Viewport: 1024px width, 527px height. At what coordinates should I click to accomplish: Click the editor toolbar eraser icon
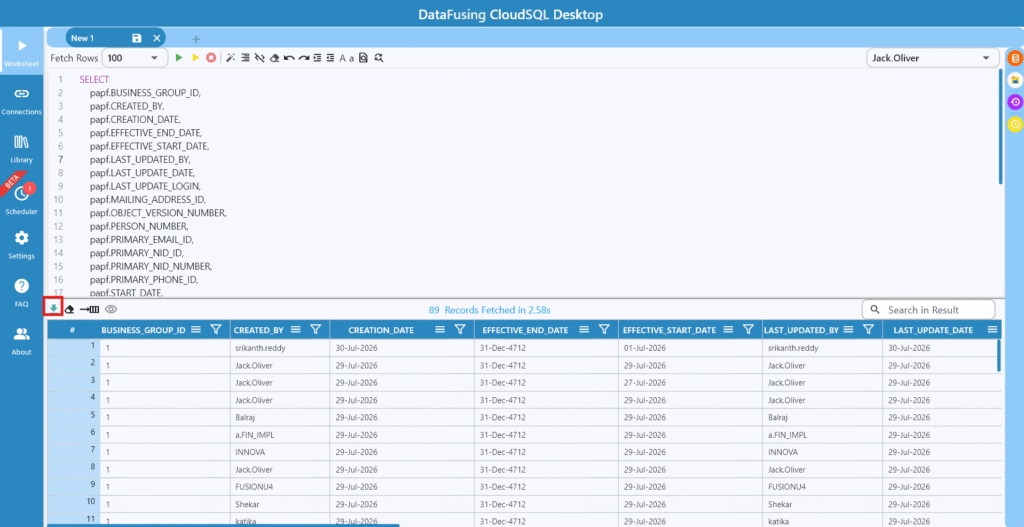(x=274, y=58)
